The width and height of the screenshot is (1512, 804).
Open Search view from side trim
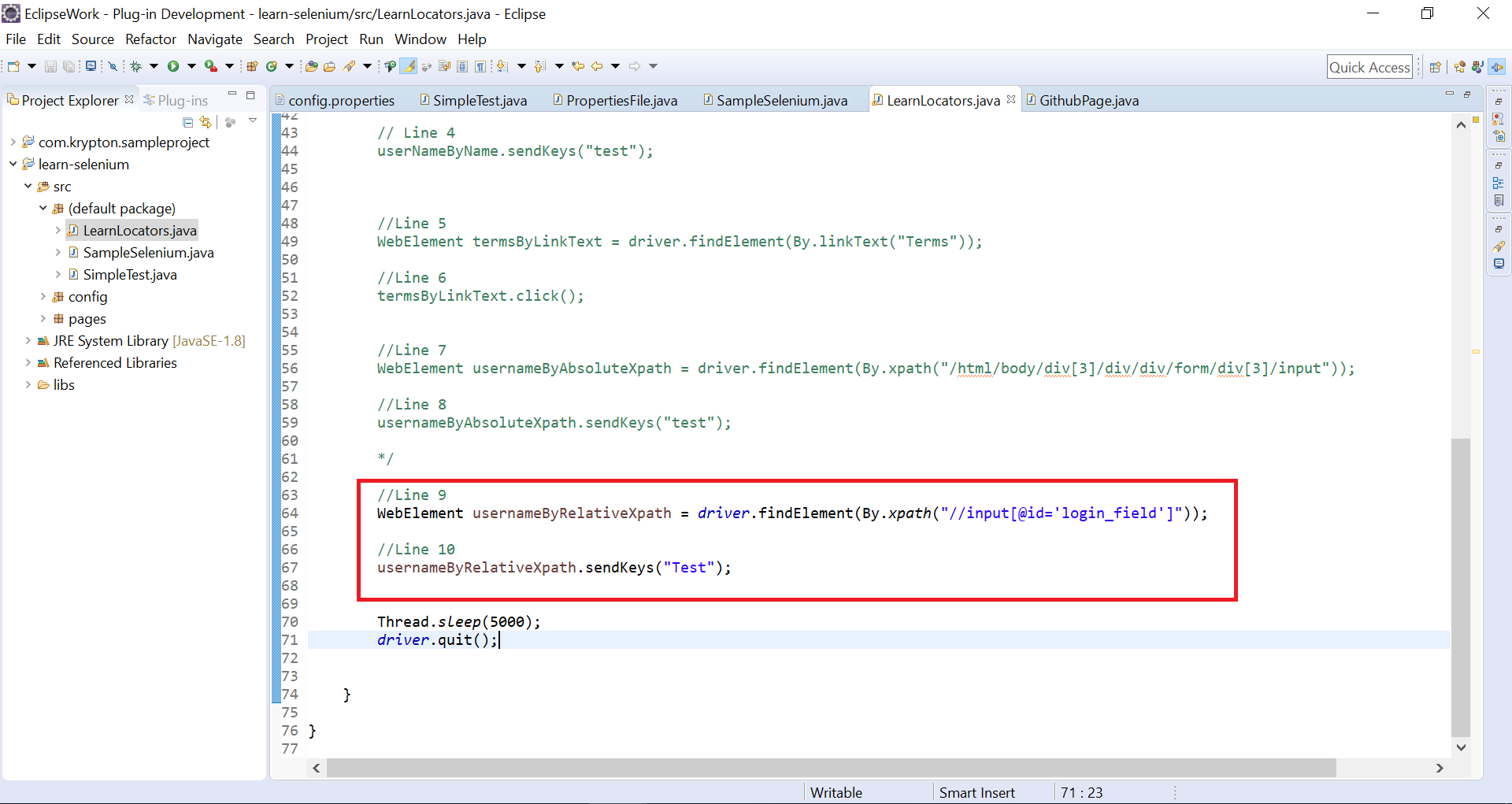[x=1499, y=246]
